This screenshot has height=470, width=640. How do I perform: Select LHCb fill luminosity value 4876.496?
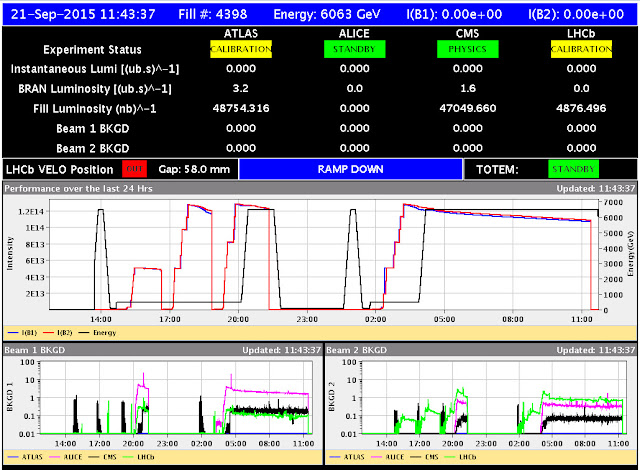pyautogui.click(x=581, y=109)
